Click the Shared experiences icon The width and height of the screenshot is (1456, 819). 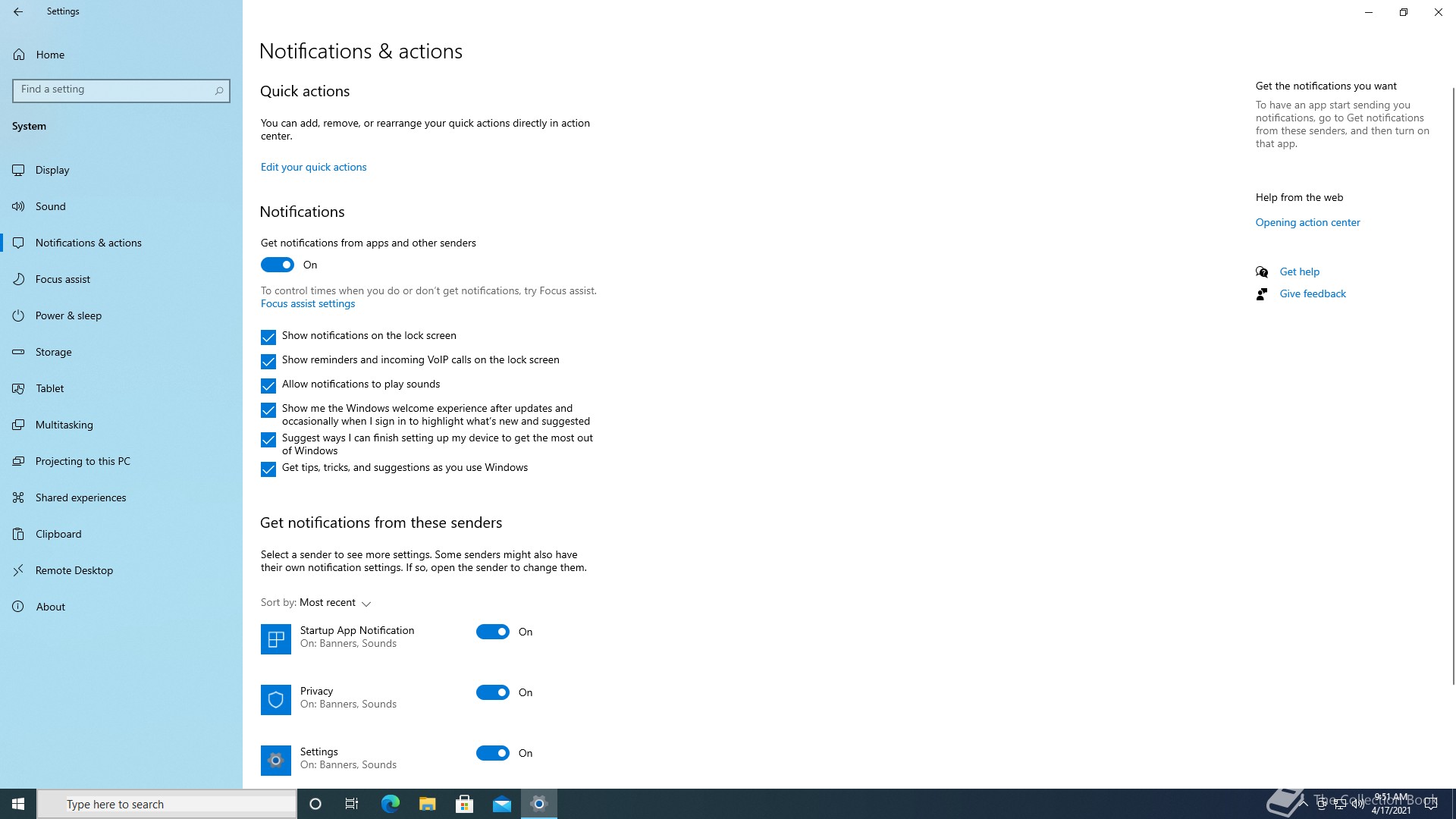[19, 497]
